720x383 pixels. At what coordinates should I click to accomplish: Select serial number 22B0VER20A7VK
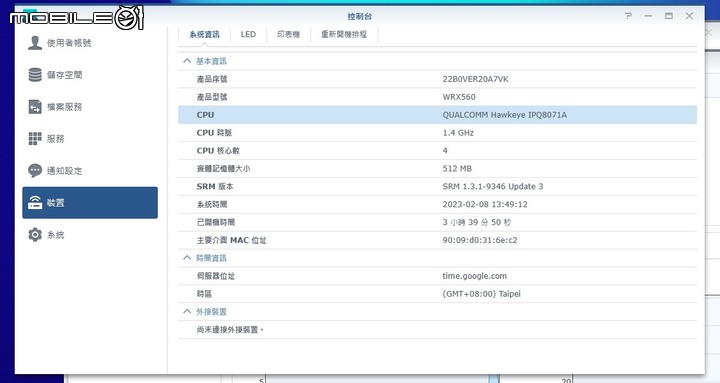click(475, 79)
